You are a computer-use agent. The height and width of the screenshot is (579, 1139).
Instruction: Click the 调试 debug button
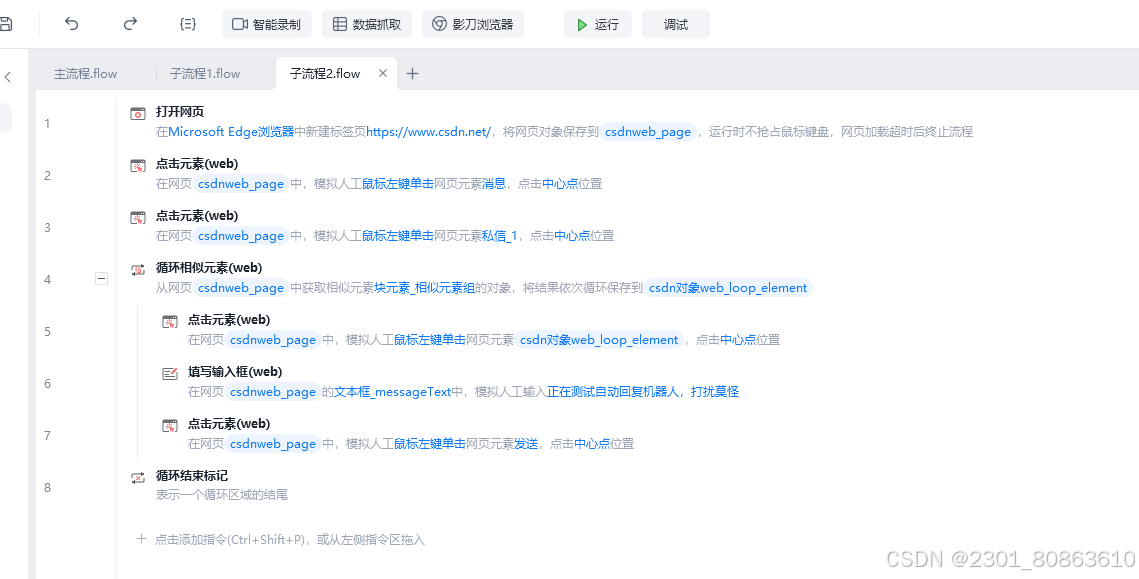pos(676,24)
